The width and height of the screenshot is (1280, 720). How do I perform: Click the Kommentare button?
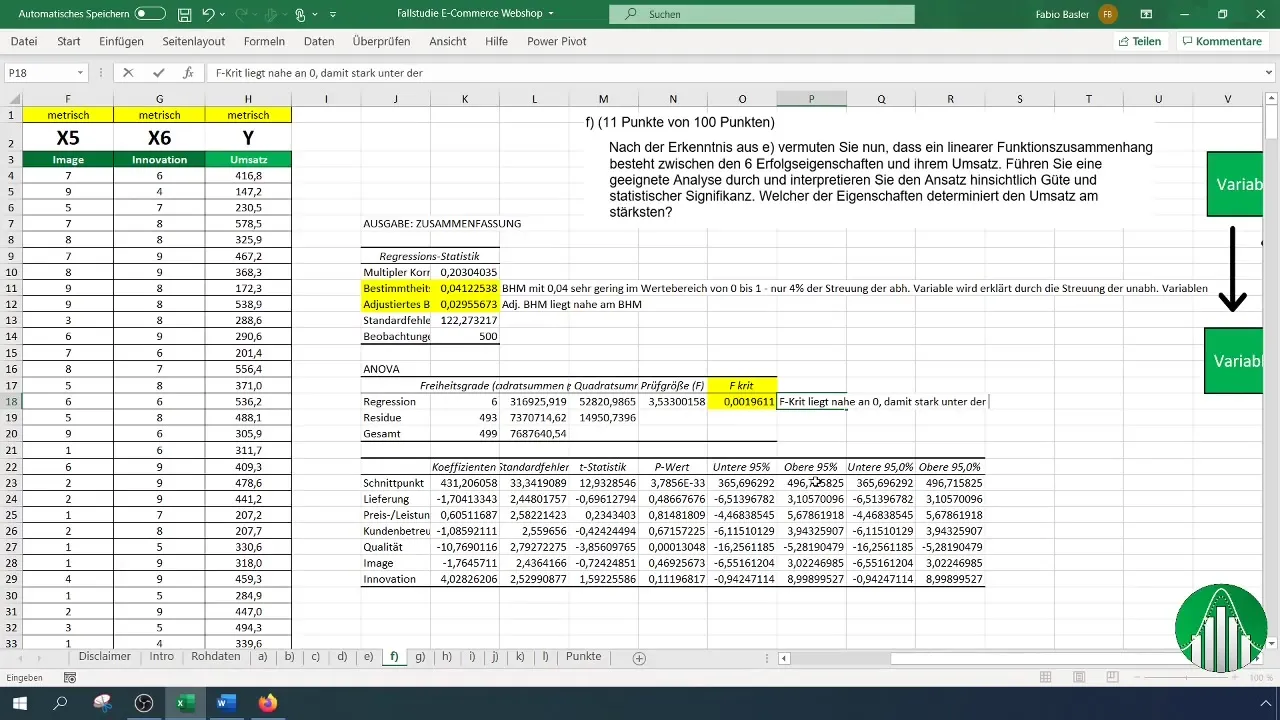coord(1221,41)
